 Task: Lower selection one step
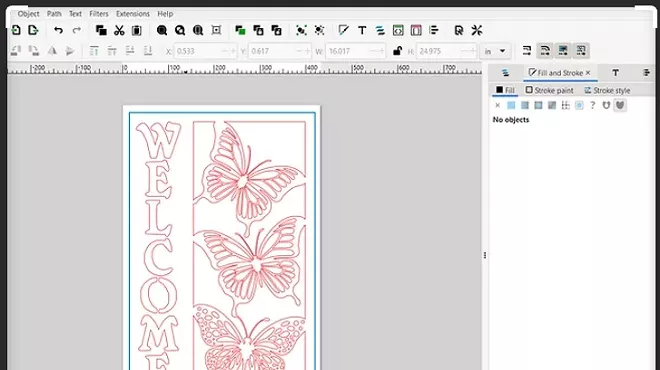(130, 51)
